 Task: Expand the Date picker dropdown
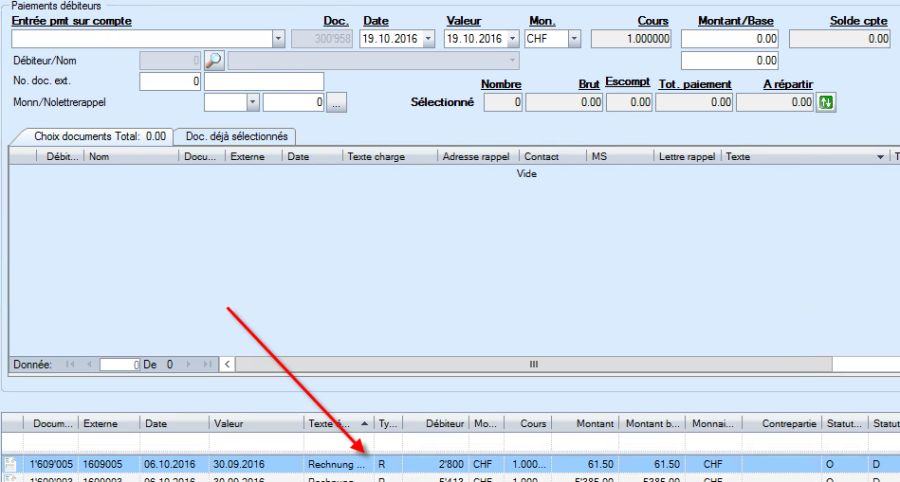tap(428, 39)
